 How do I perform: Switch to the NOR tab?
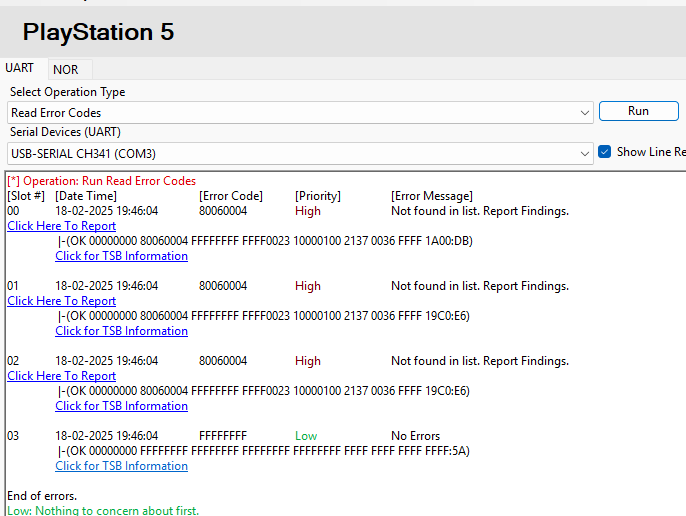66,70
